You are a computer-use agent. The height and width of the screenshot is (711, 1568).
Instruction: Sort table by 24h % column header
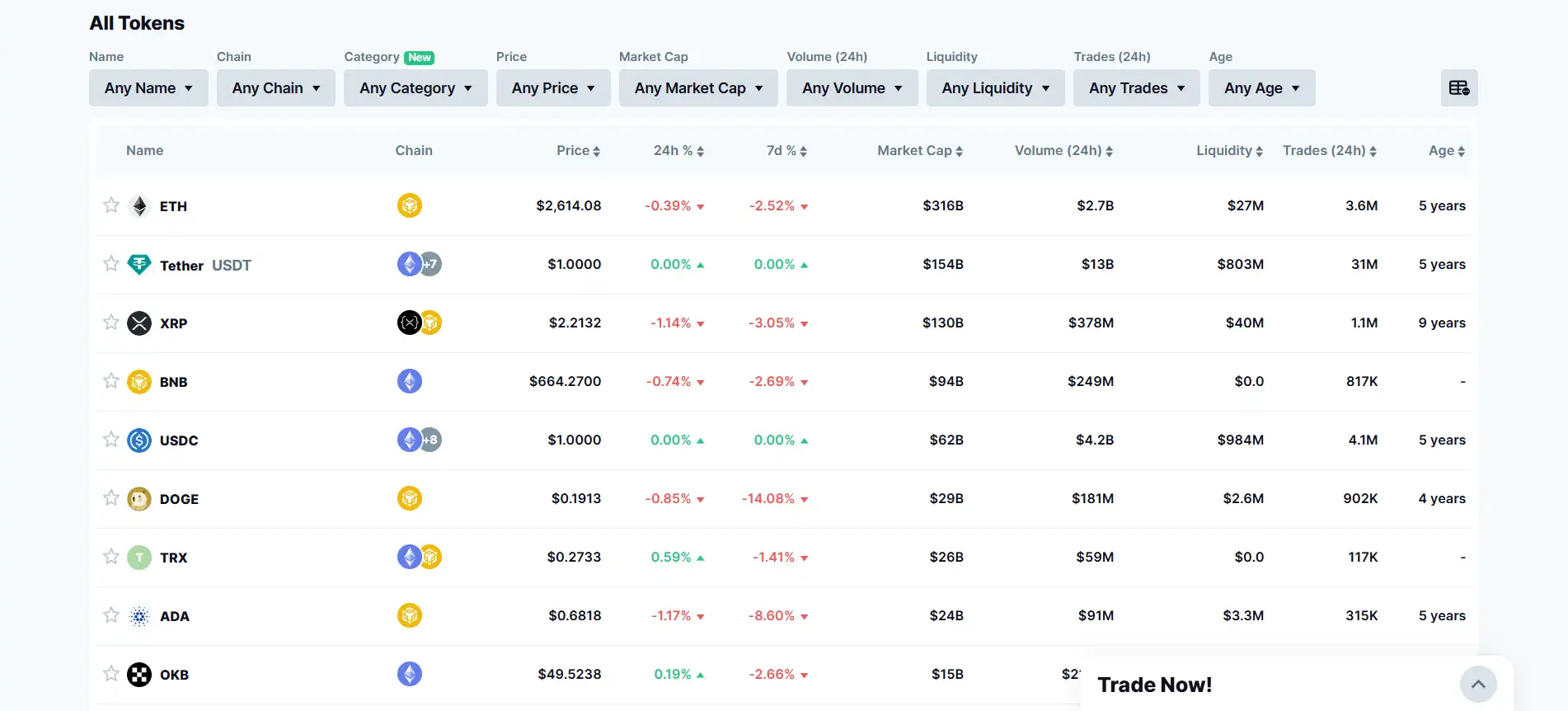coord(678,151)
